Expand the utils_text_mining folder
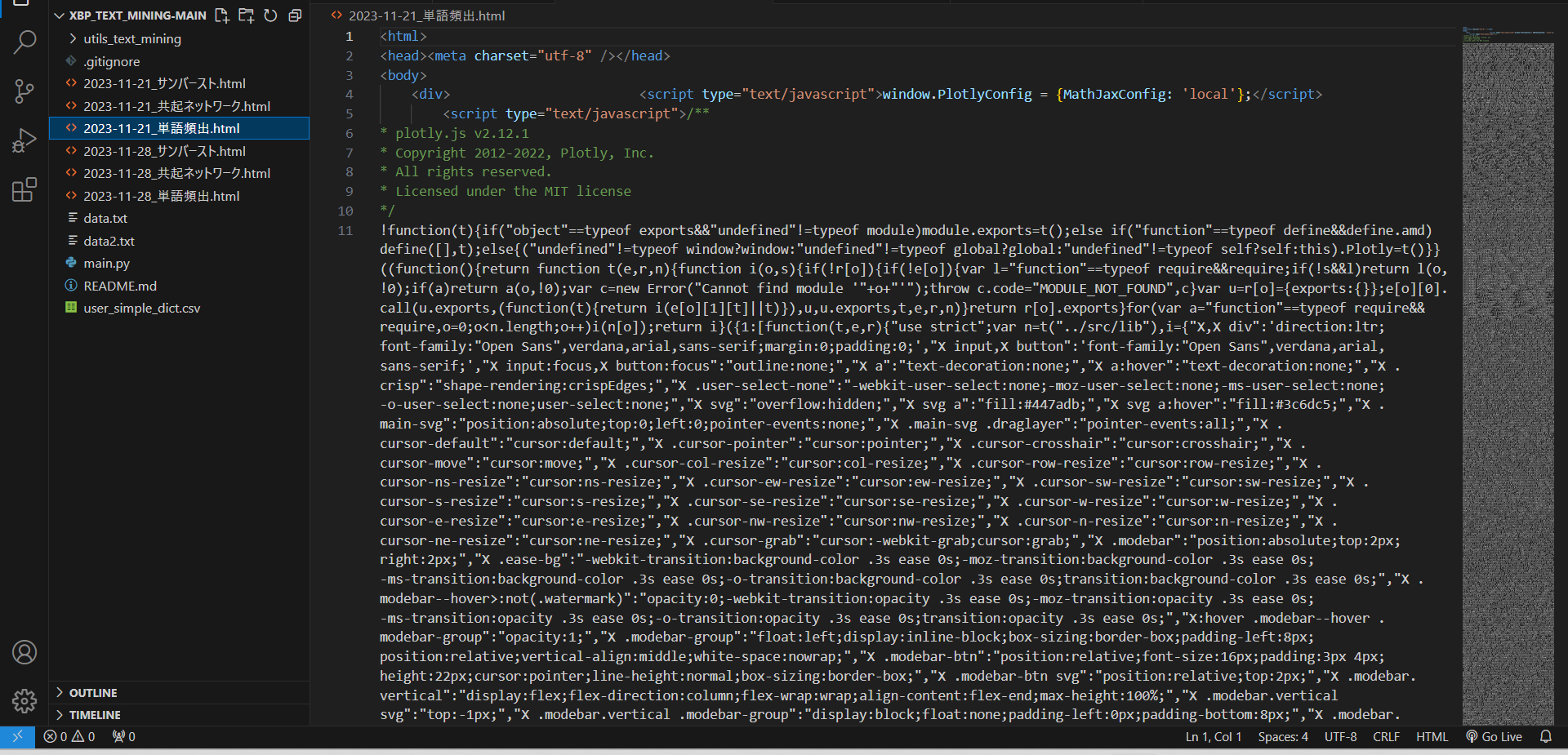Image resolution: width=1568 pixels, height=755 pixels. tap(131, 38)
